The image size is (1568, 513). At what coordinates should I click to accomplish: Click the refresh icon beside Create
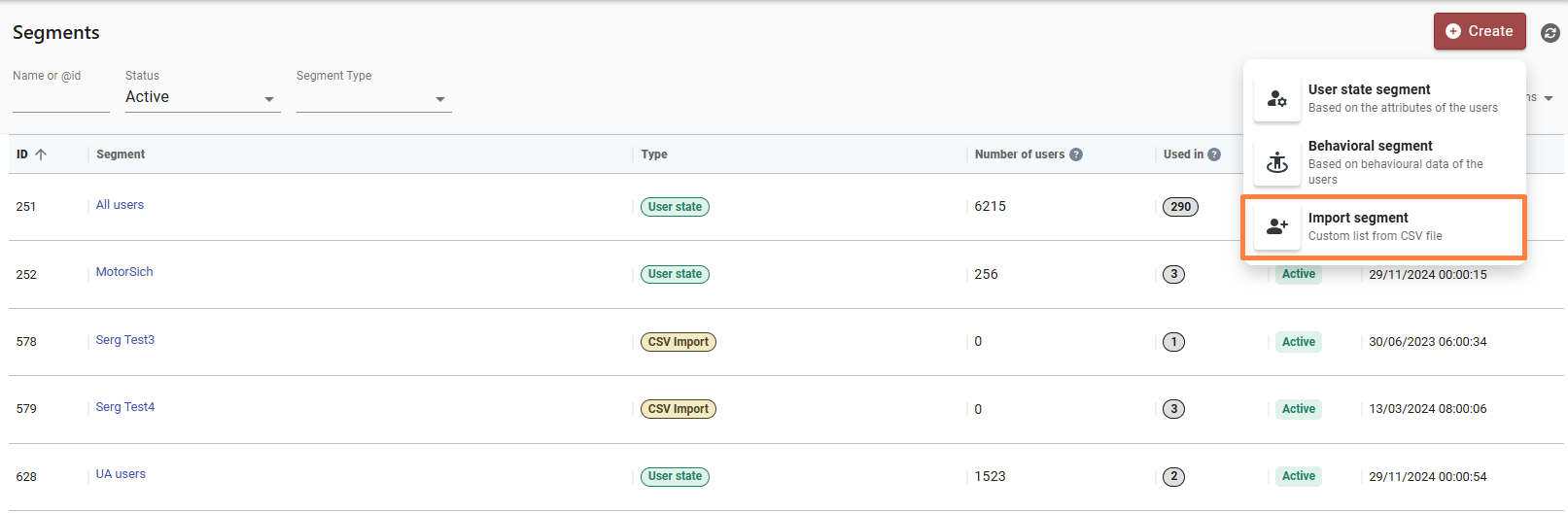pos(1551,33)
